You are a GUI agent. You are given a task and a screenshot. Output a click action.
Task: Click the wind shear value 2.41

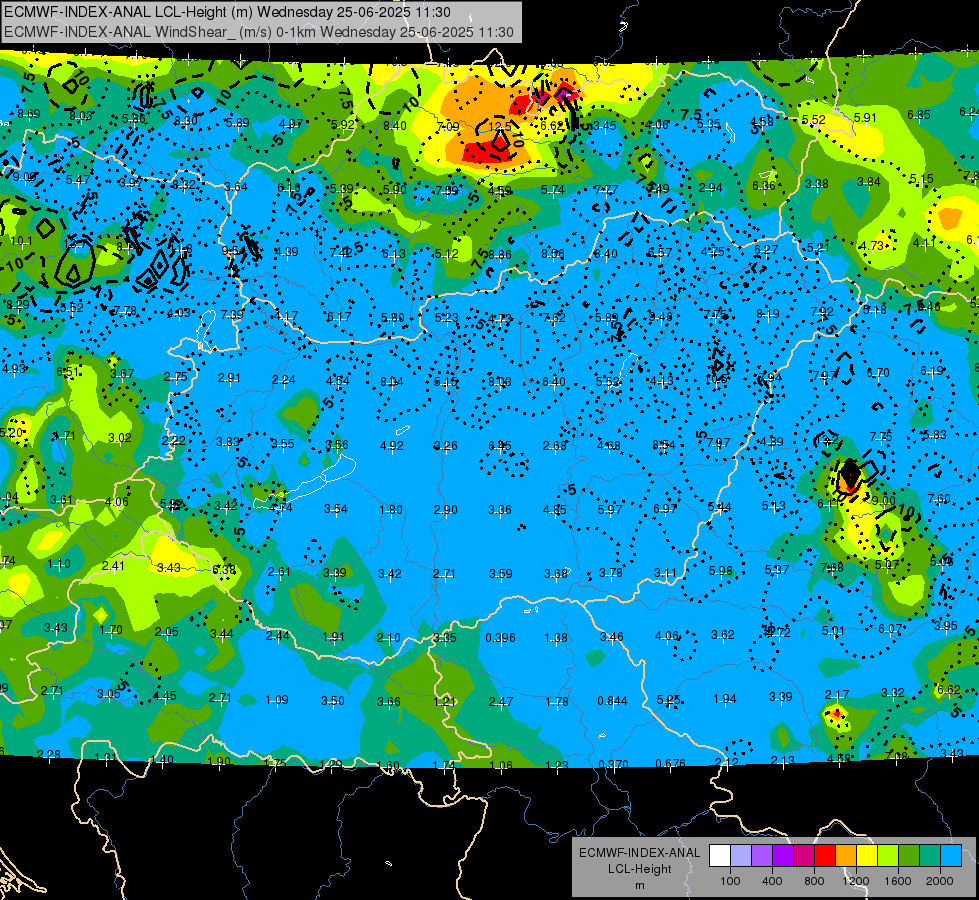[113, 565]
